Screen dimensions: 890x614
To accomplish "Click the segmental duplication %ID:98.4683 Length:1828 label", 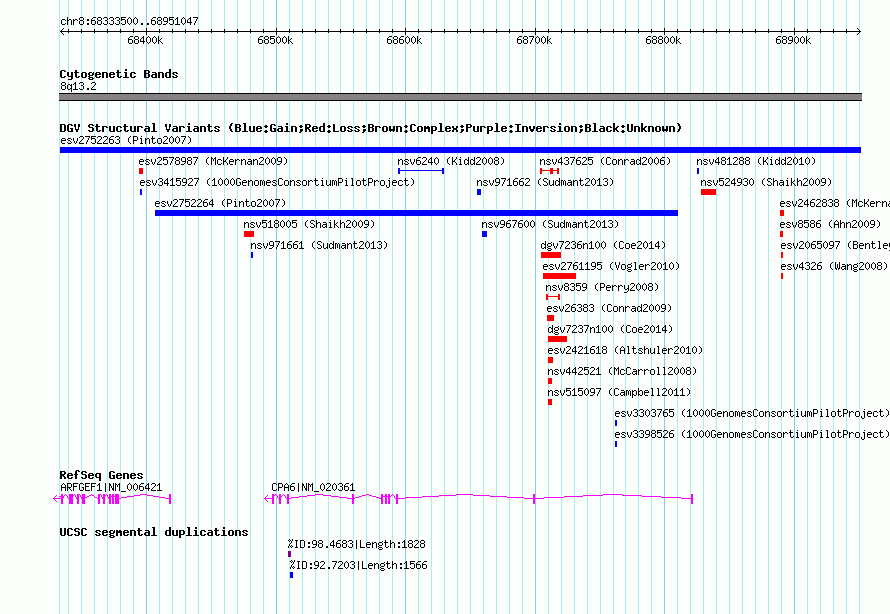I will (356, 544).
